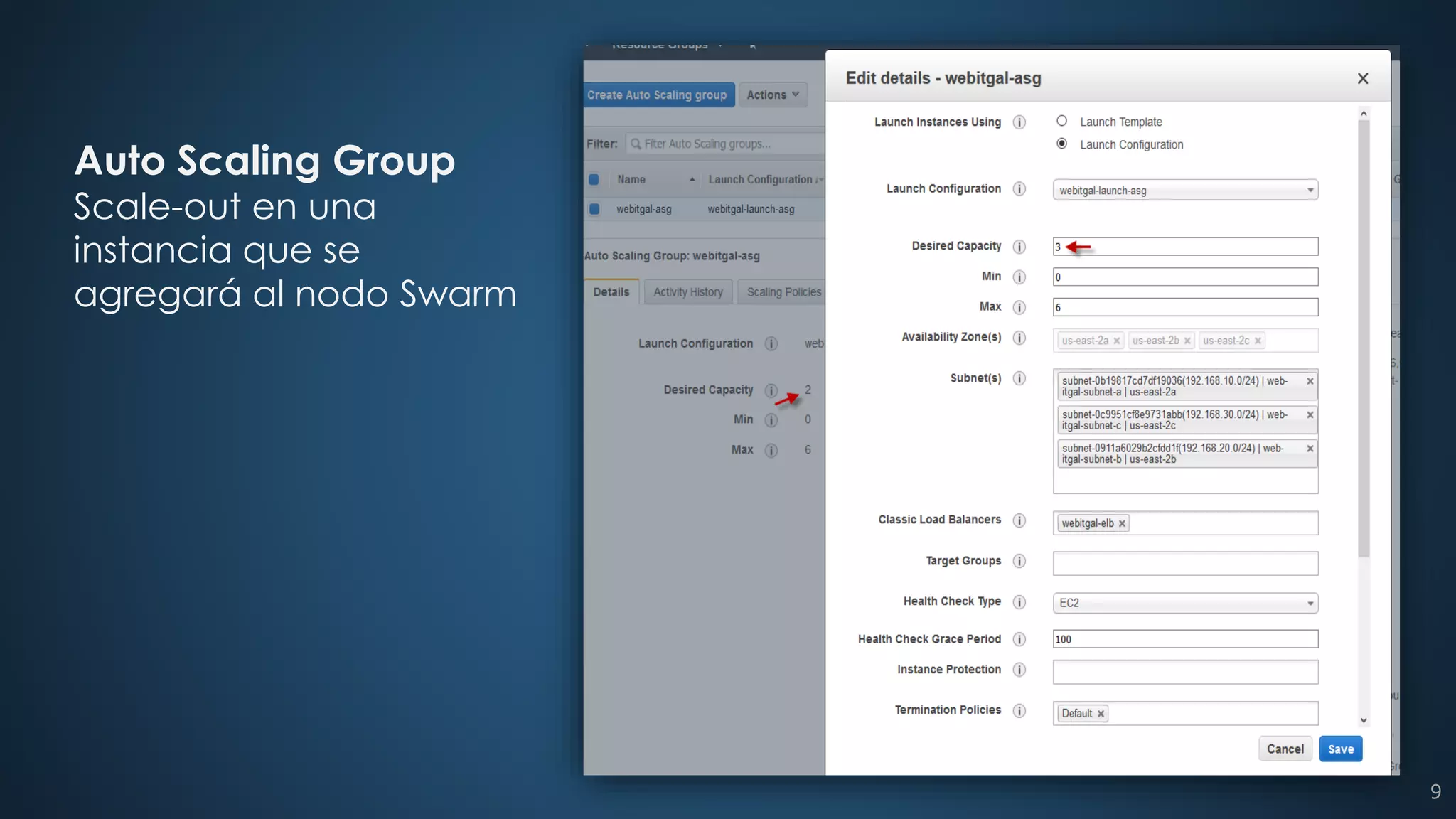
Task: Remove the web-itgal-subnet-c subnet entry
Action: (x=1310, y=414)
